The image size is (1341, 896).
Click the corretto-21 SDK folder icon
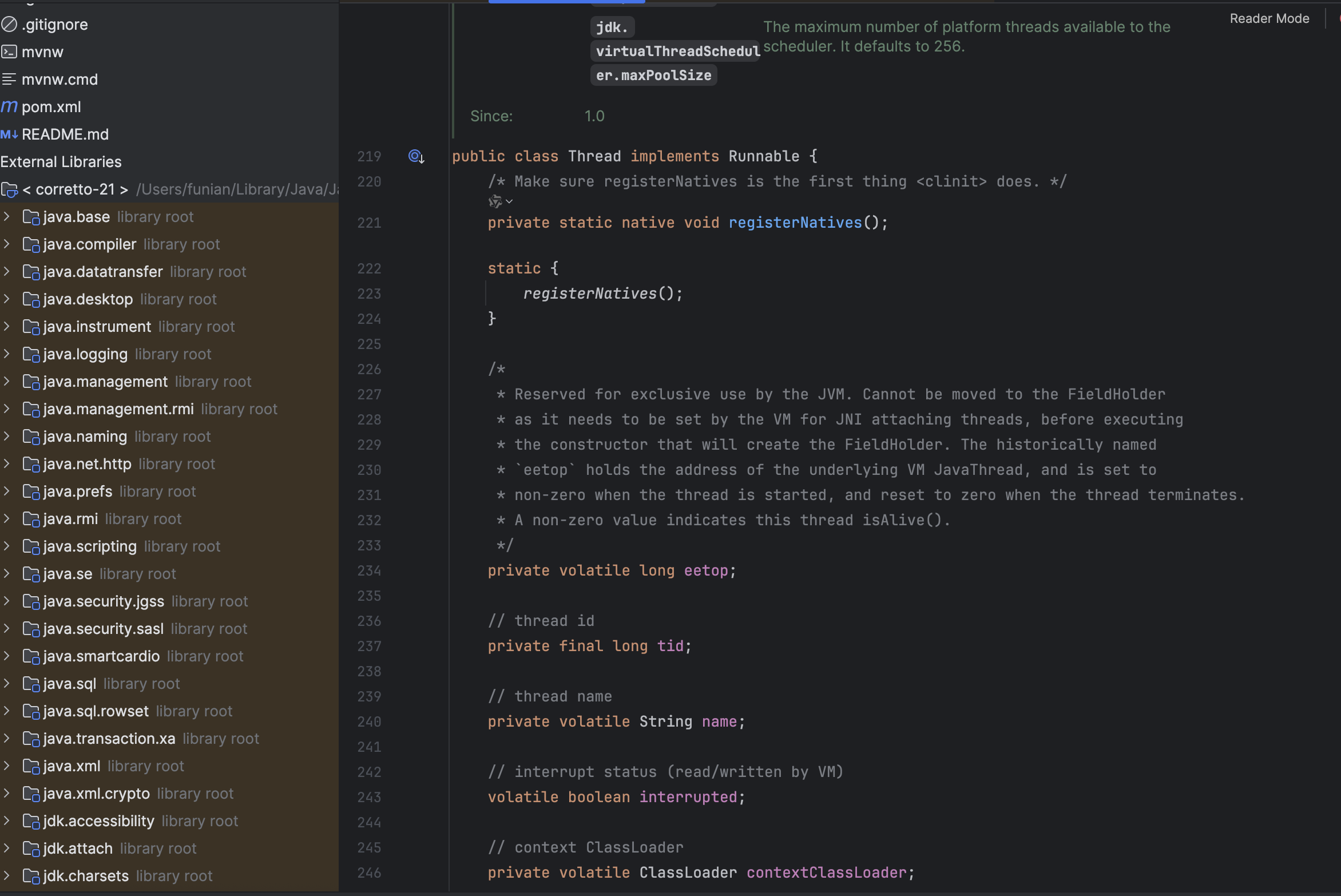(9, 189)
